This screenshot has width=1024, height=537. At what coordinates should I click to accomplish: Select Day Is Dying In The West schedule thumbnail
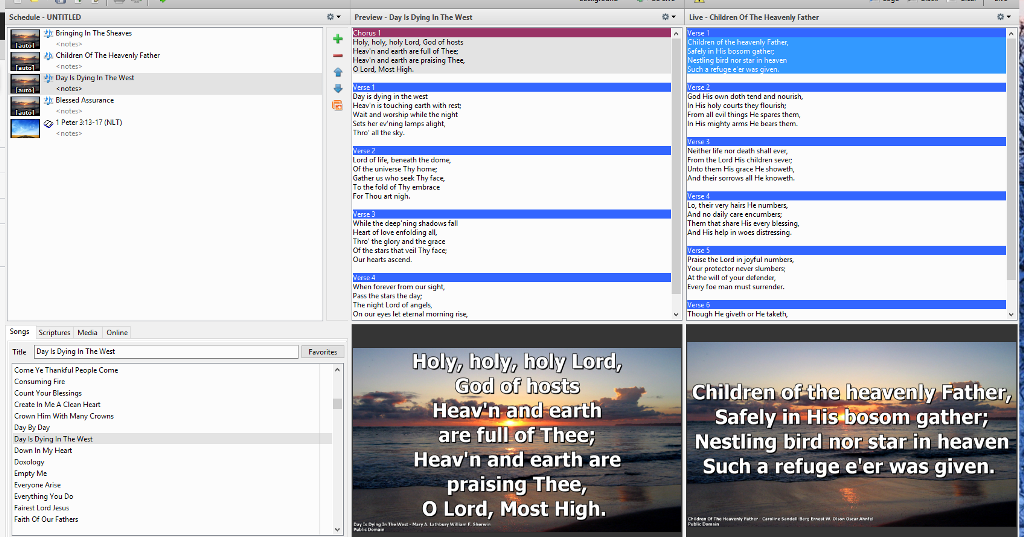pyautogui.click(x=25, y=84)
